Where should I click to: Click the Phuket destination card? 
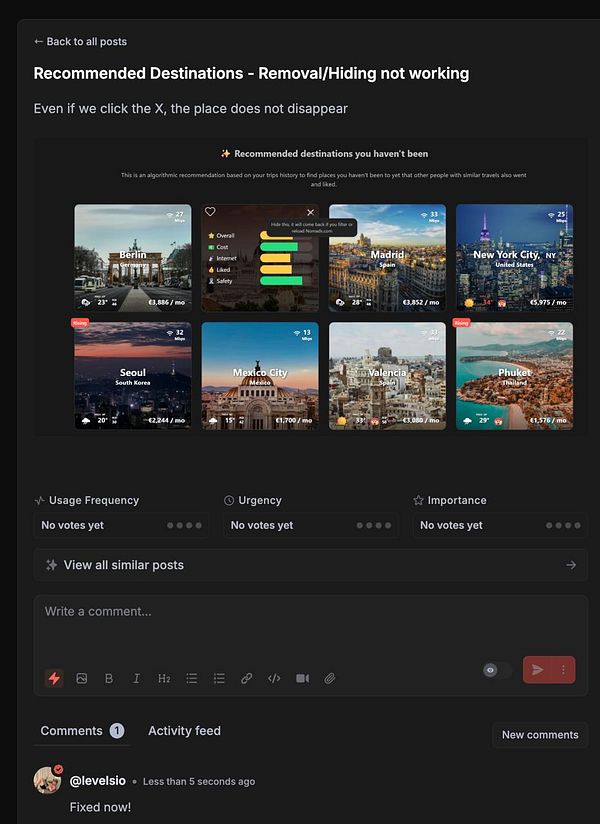pos(514,376)
